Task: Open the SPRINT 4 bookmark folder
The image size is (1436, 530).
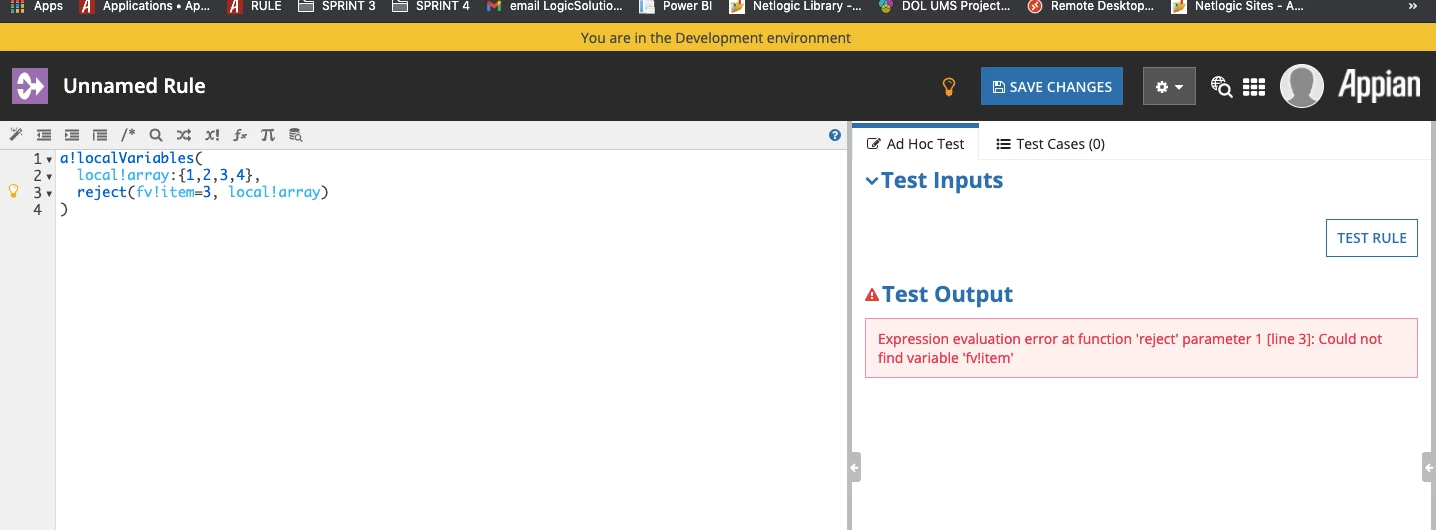Action: 431,6
